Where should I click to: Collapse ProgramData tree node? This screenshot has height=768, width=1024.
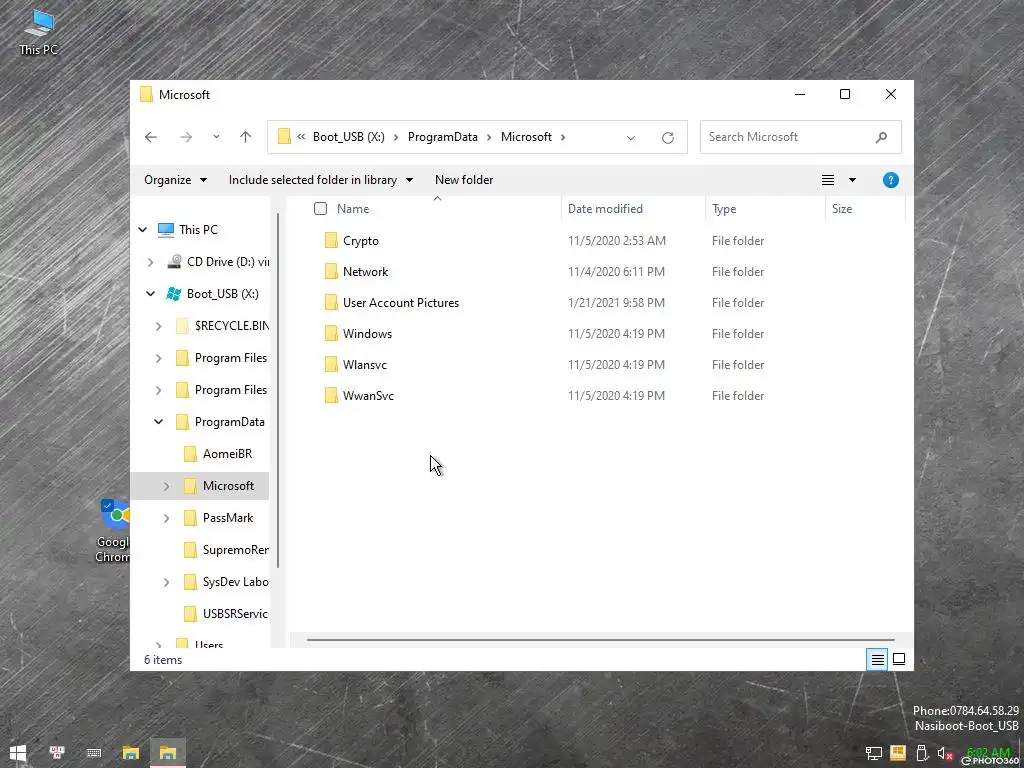[x=158, y=422]
